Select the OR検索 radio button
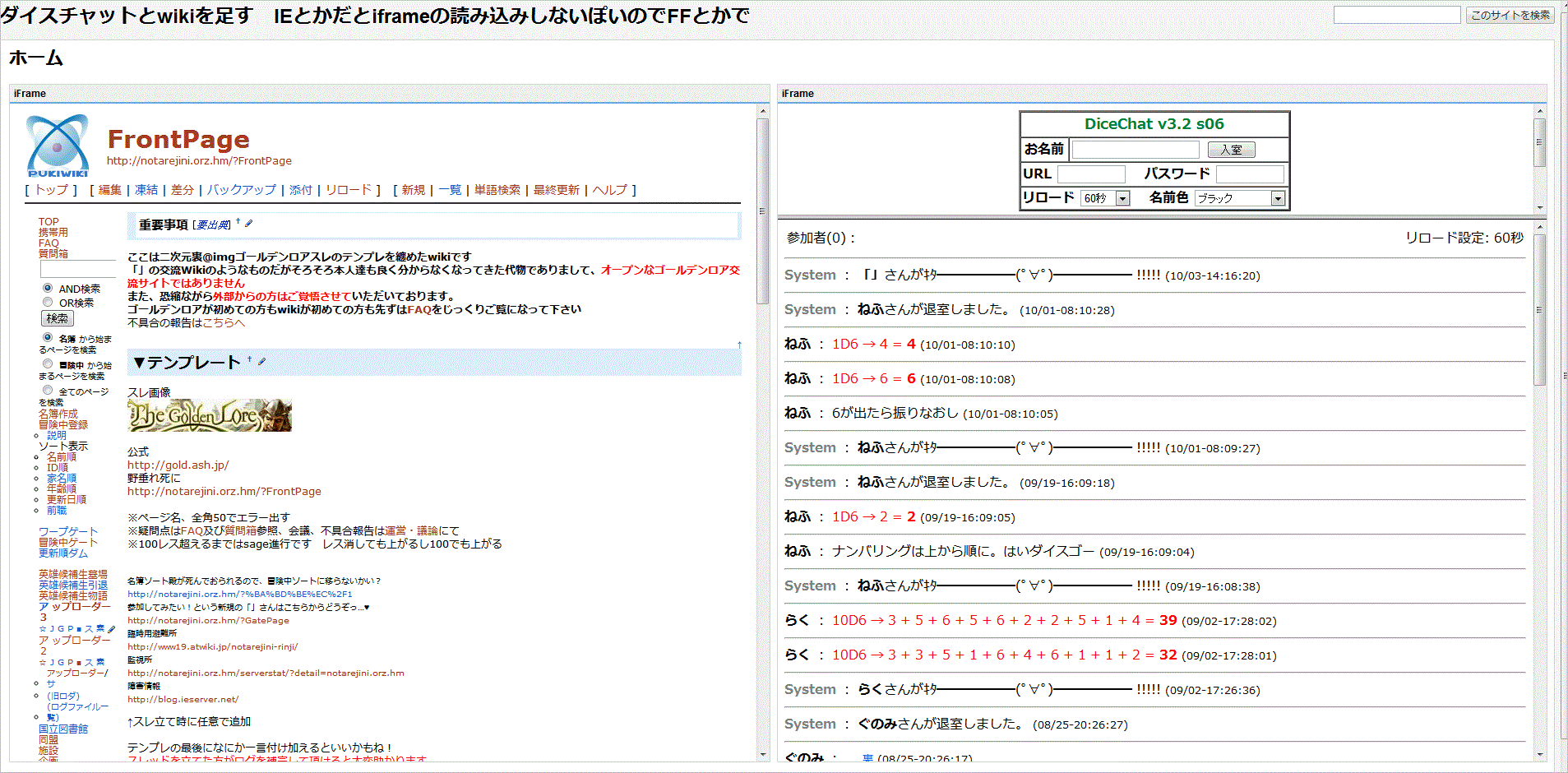The width and height of the screenshot is (1568, 773). (48, 302)
